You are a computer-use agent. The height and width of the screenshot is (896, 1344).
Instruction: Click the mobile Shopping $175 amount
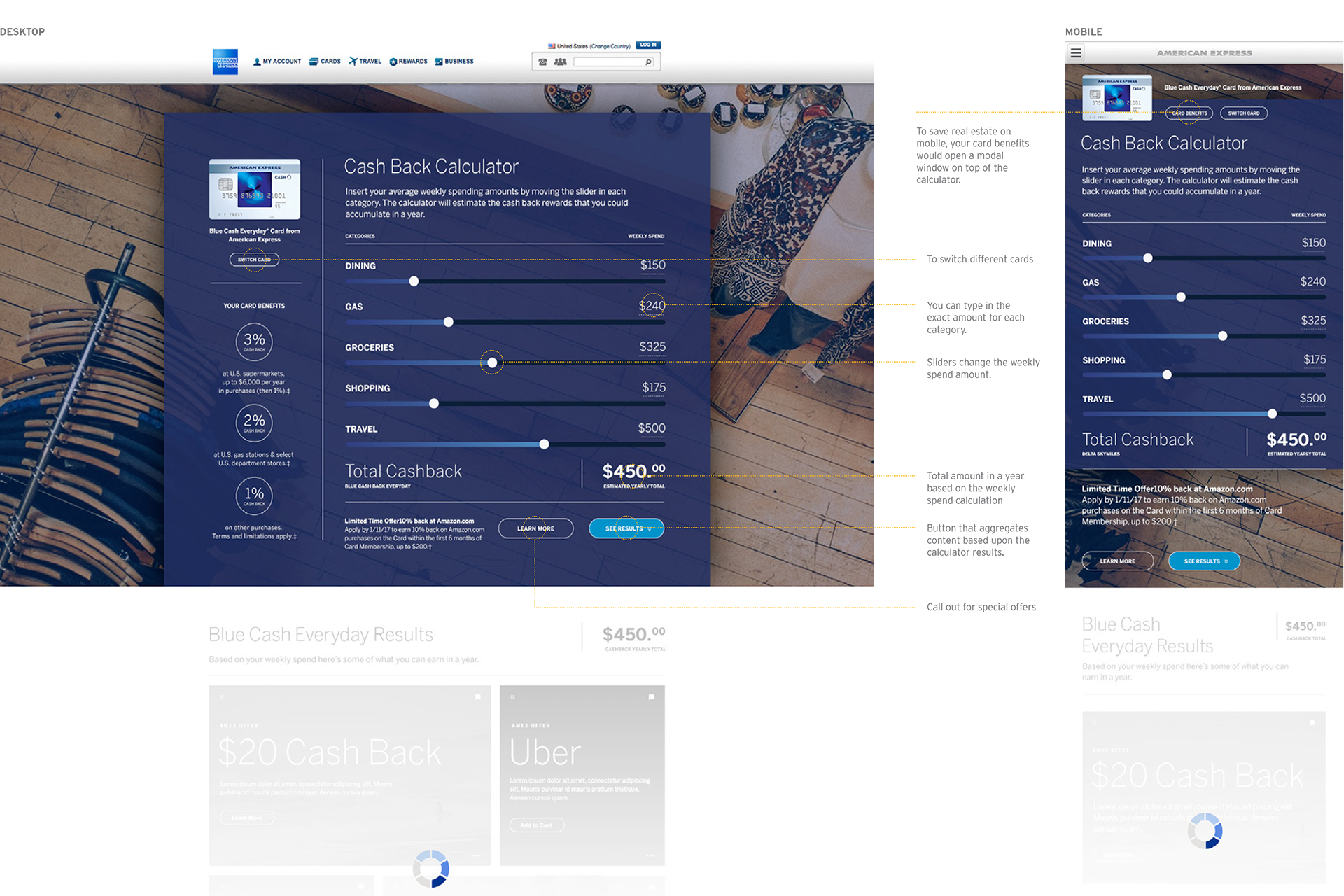(x=1315, y=360)
